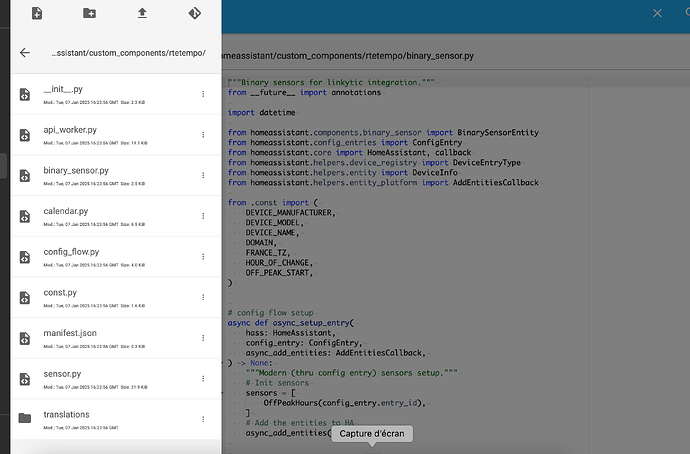Open calendar.py in the file list
690x454 pixels.
pos(116,216)
